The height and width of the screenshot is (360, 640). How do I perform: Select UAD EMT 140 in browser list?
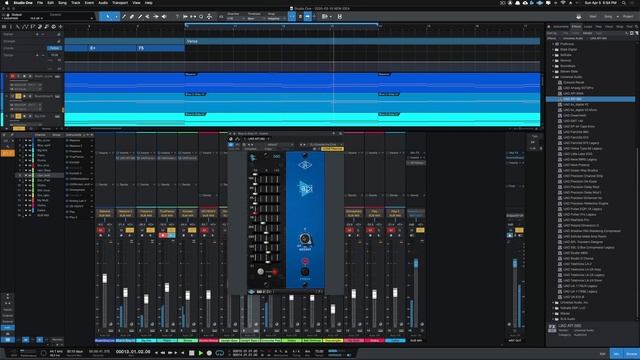pyautogui.click(x=573, y=121)
